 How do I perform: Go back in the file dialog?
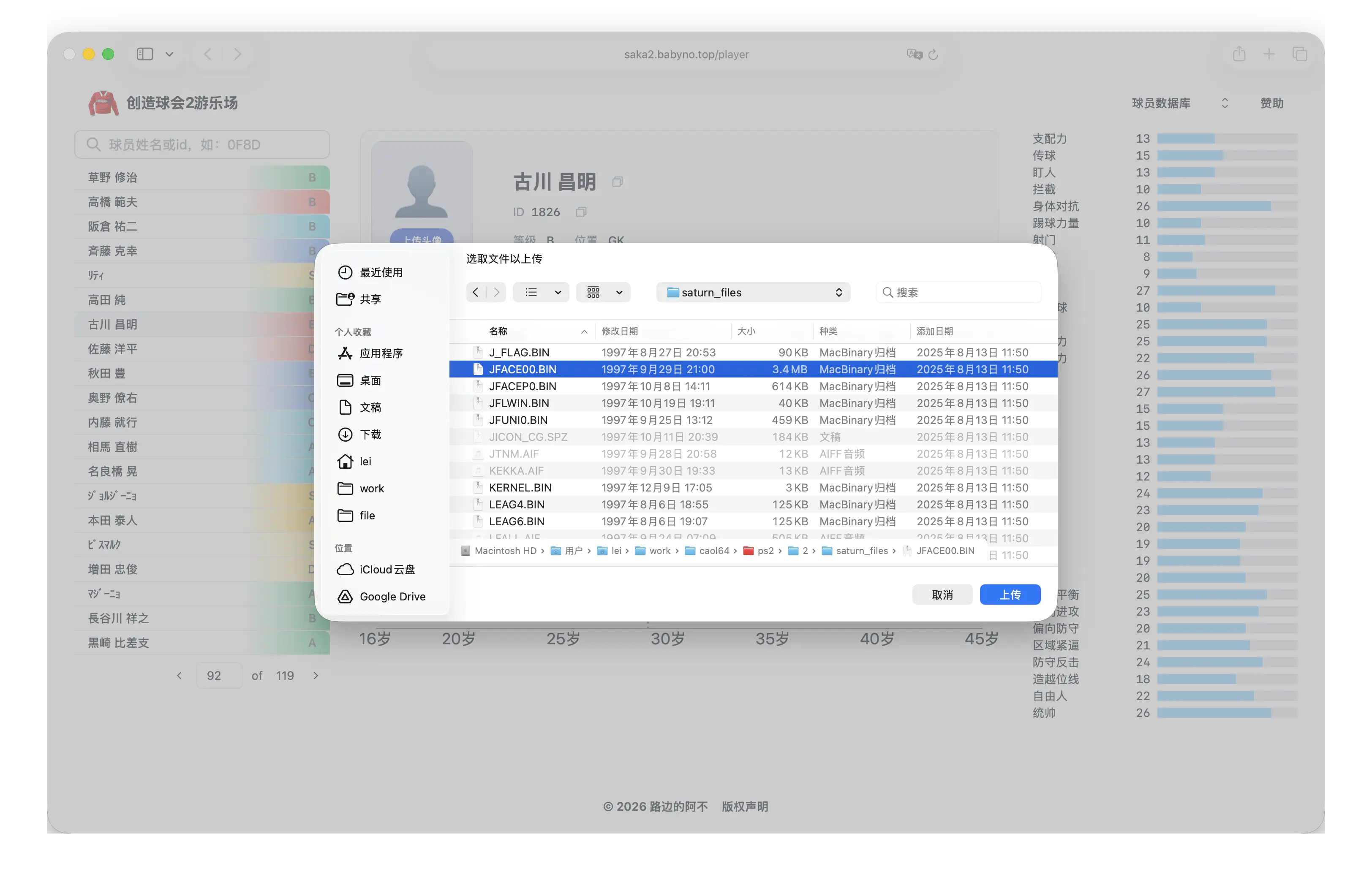click(476, 292)
